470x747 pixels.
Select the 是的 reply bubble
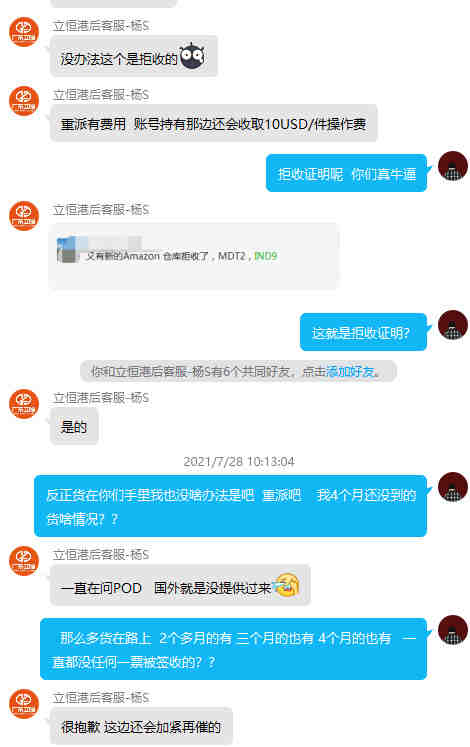coord(74,426)
